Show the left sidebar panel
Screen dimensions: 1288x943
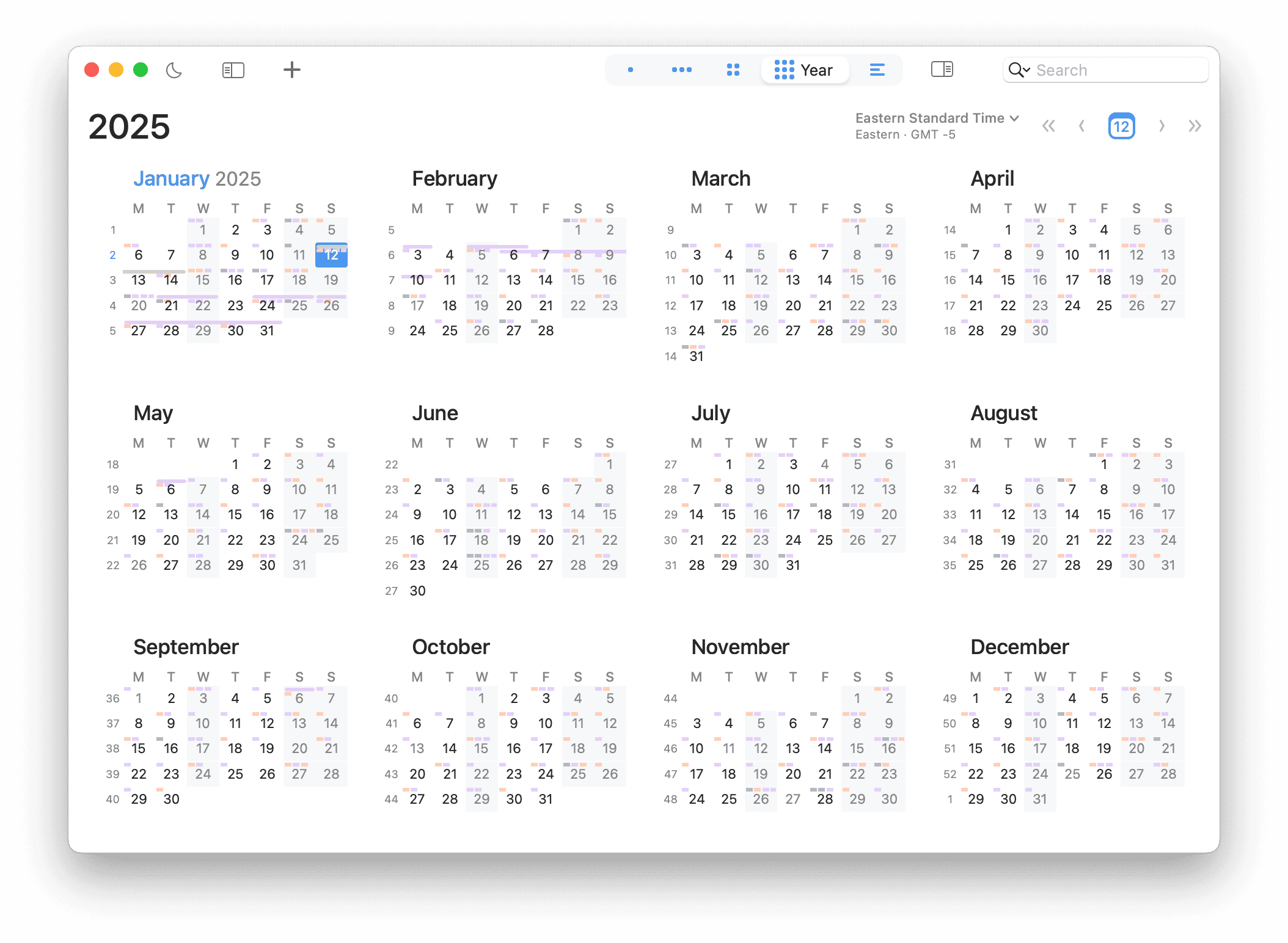coord(233,70)
